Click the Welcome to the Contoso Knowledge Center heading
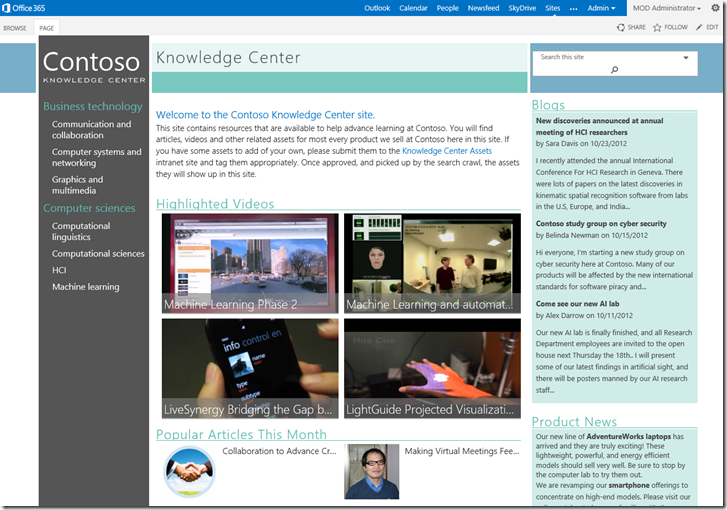727x510 pixels. [x=265, y=115]
